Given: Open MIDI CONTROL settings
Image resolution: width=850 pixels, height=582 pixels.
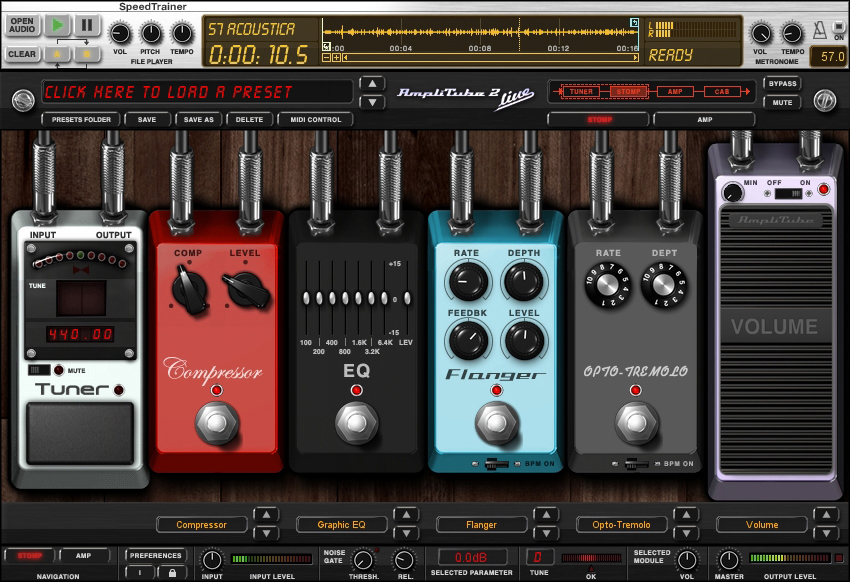Looking at the screenshot, I should [315, 119].
